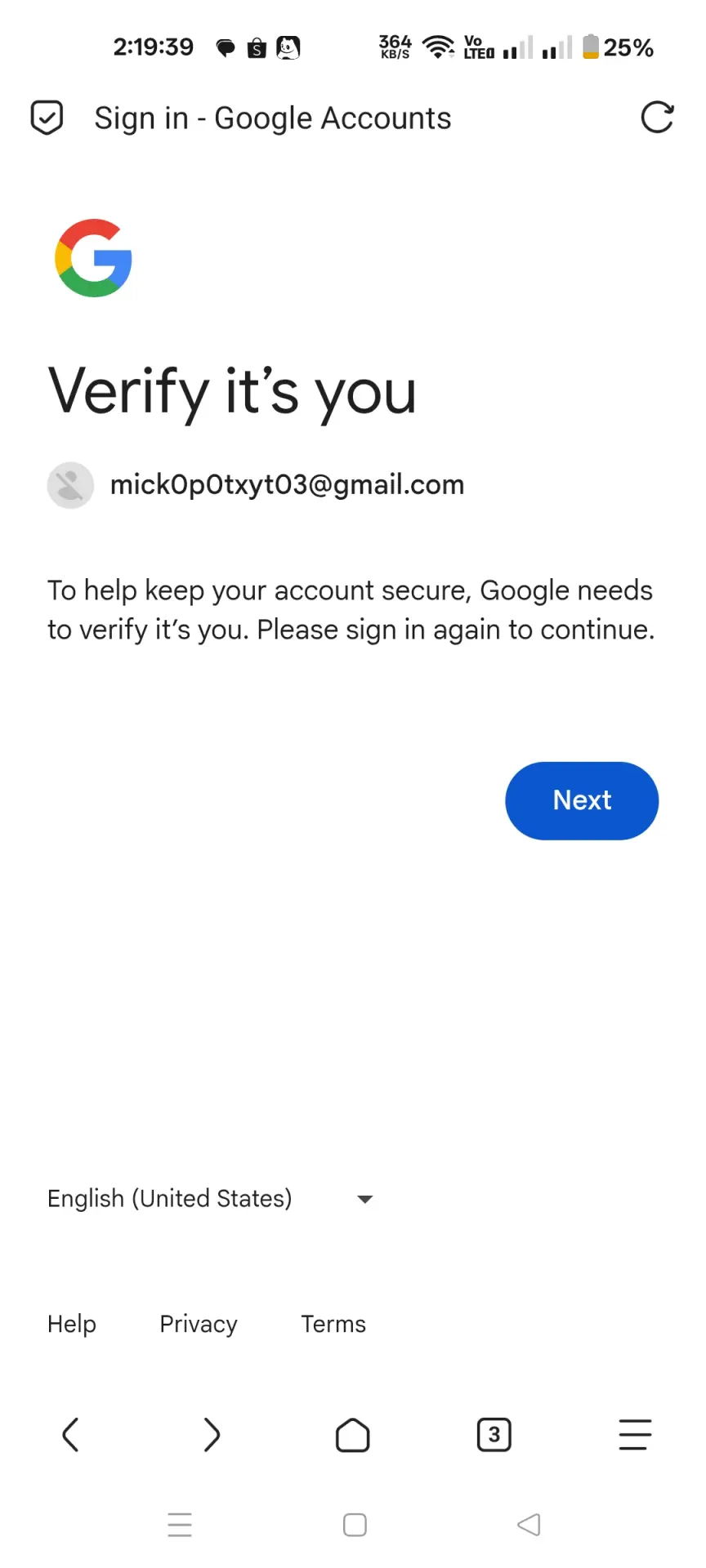Image resolution: width=706 pixels, height=1568 pixels.
Task: Tap the account avatar beside the email
Action: 70,485
